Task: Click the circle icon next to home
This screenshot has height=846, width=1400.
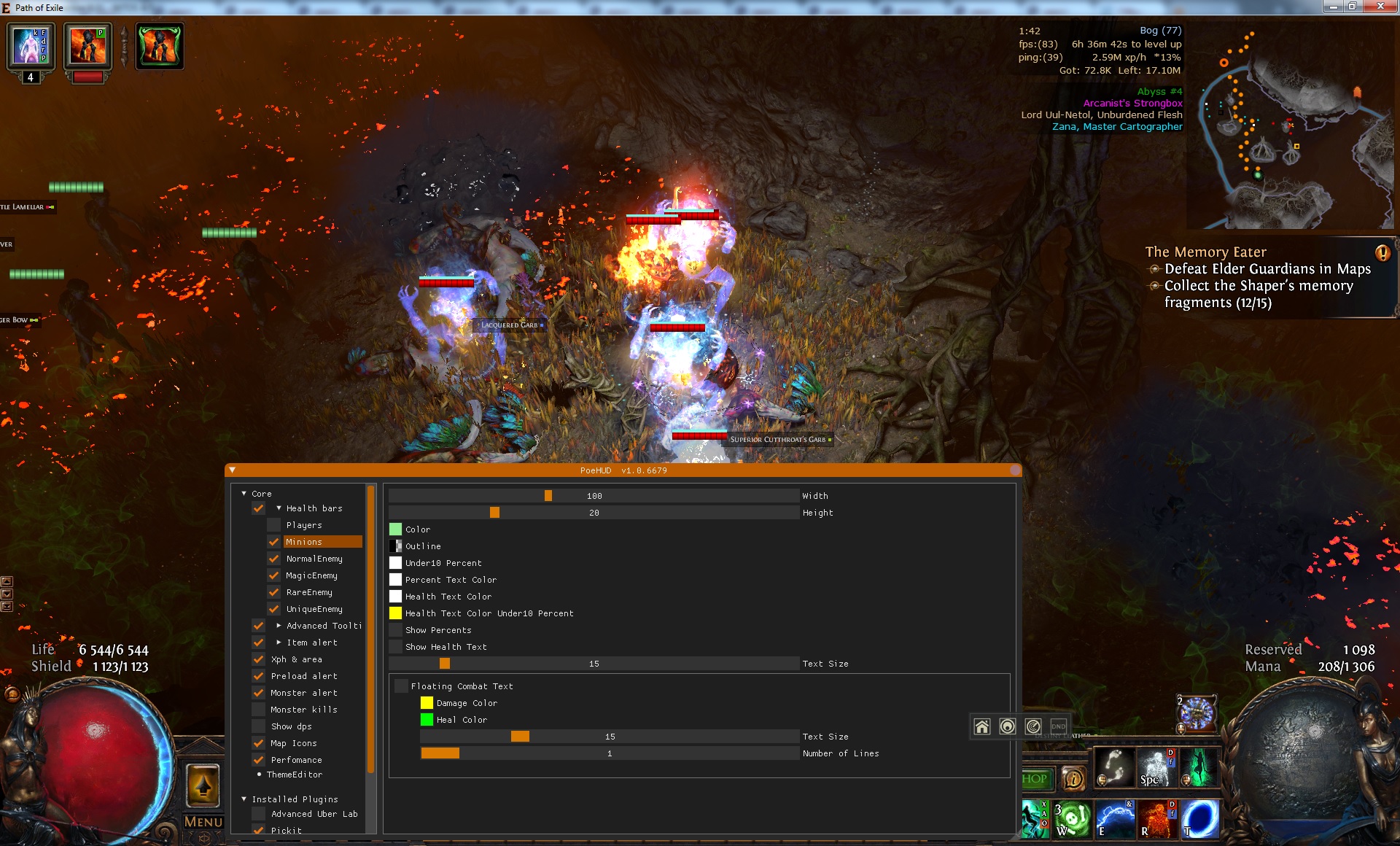Action: tap(1008, 726)
